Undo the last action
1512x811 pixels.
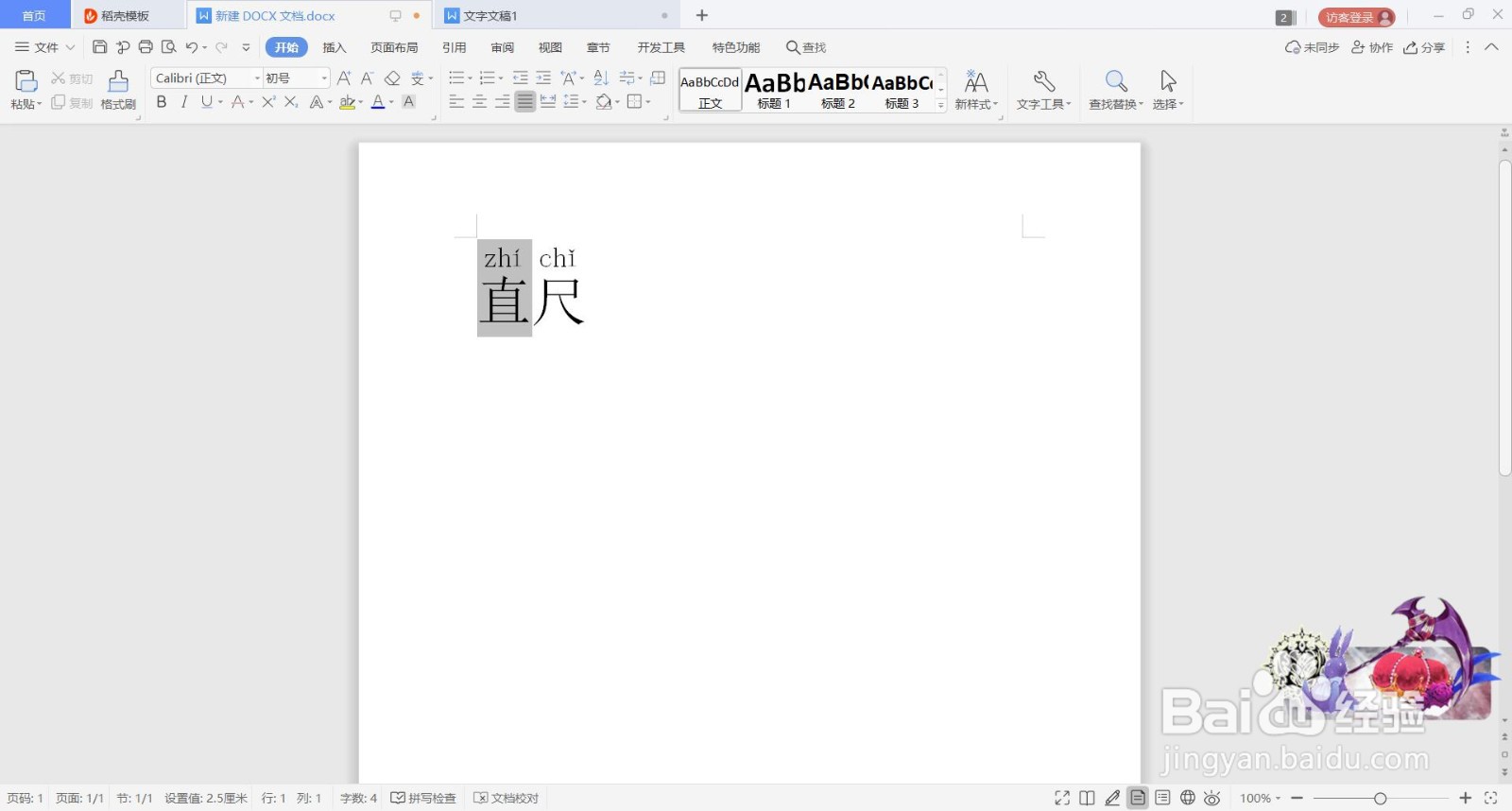192,47
